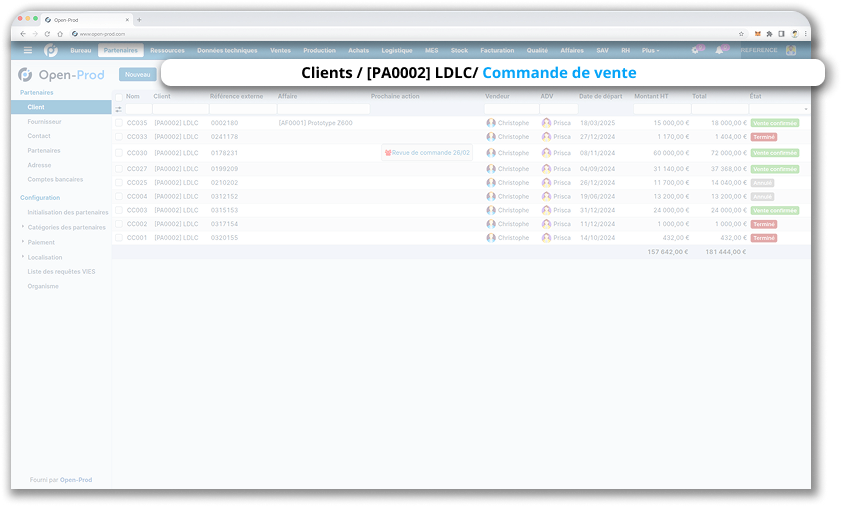Open the Données techniques menu
842x506 pixels.
[227, 50]
